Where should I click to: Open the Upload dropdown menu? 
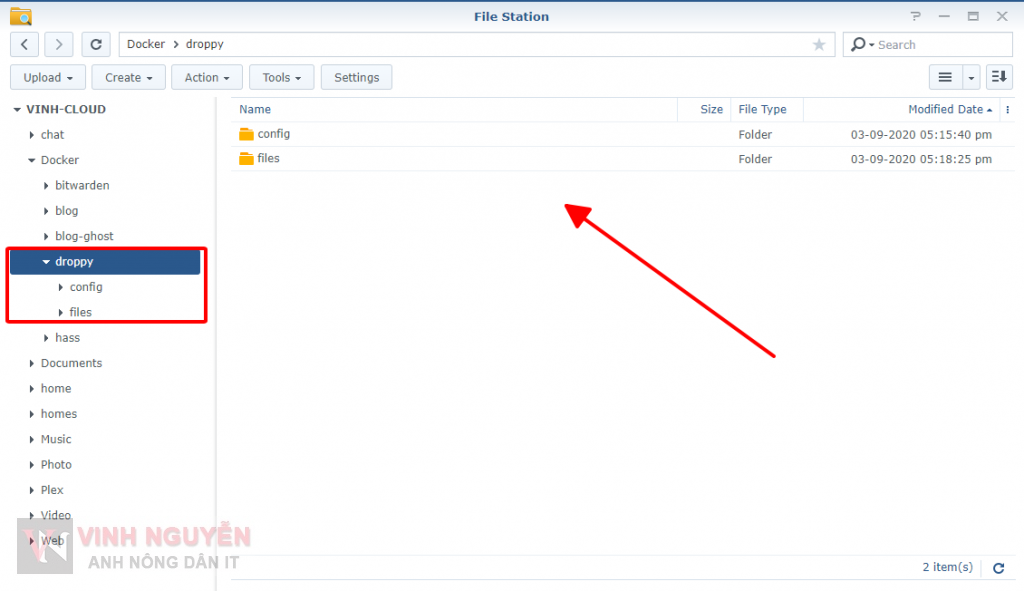[x=48, y=77]
